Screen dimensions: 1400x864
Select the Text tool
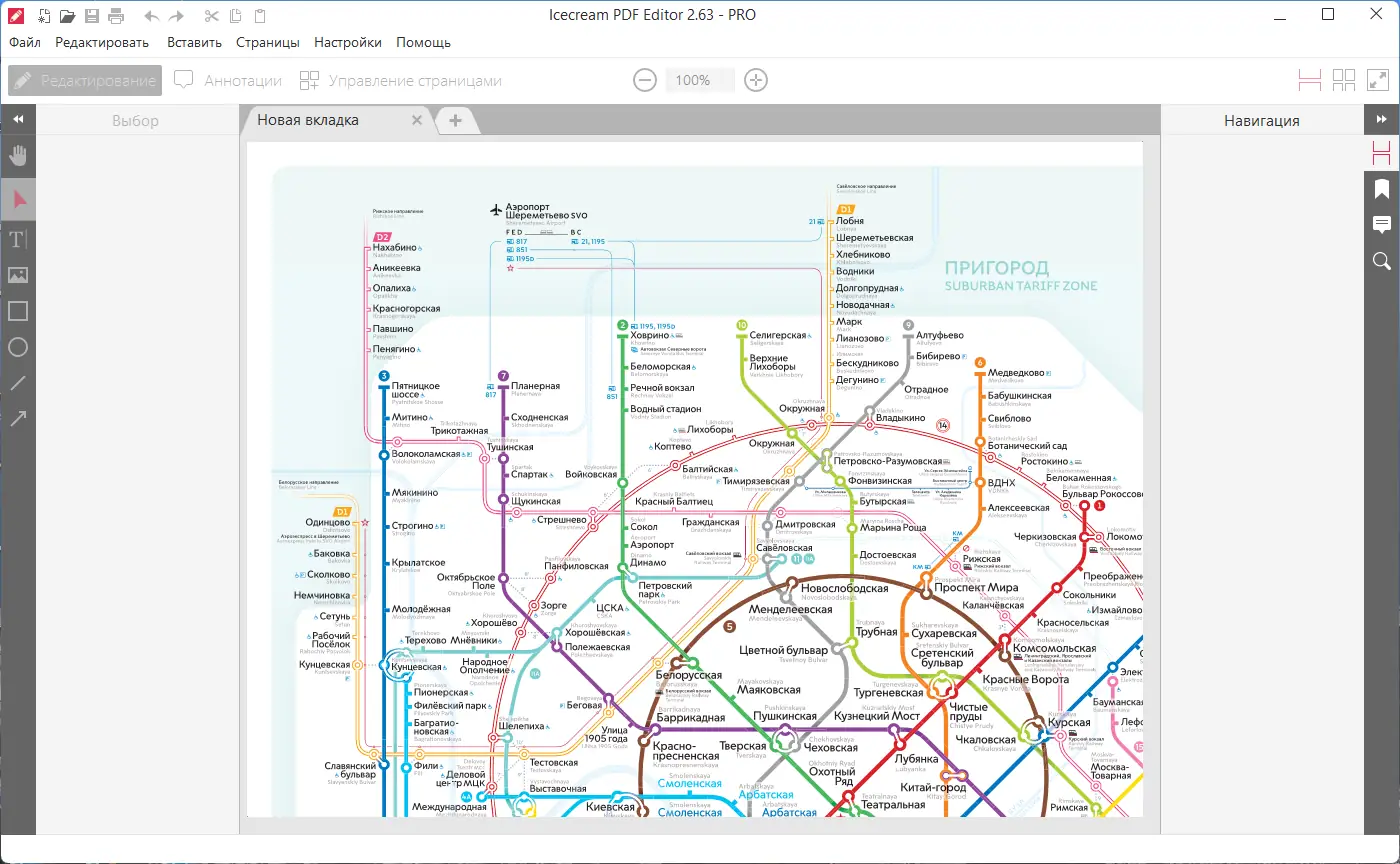18,239
